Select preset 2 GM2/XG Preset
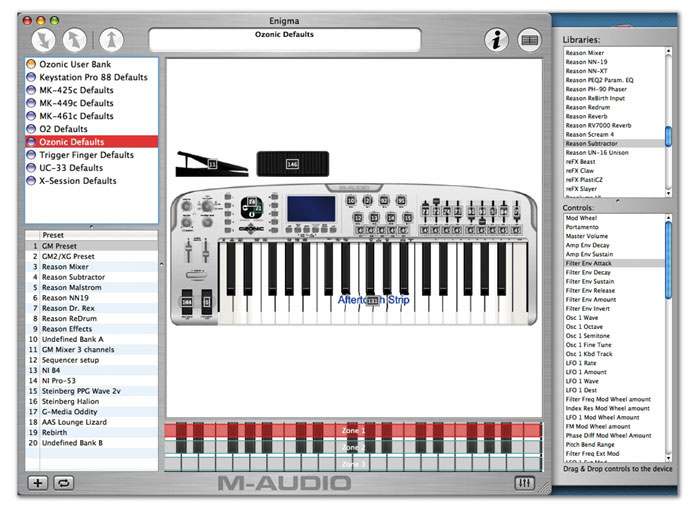 coord(92,256)
